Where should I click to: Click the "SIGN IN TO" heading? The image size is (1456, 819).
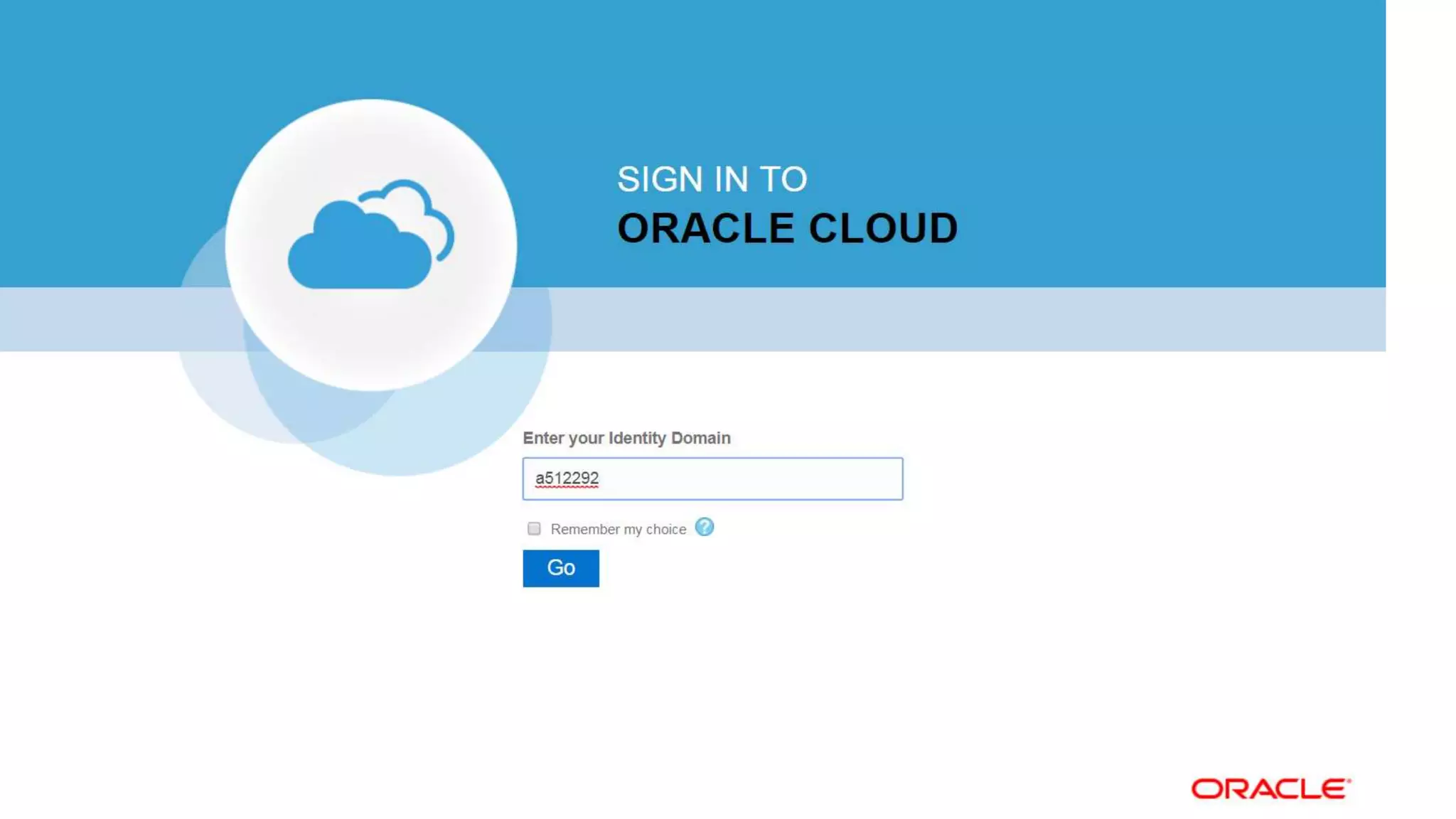[x=712, y=179]
